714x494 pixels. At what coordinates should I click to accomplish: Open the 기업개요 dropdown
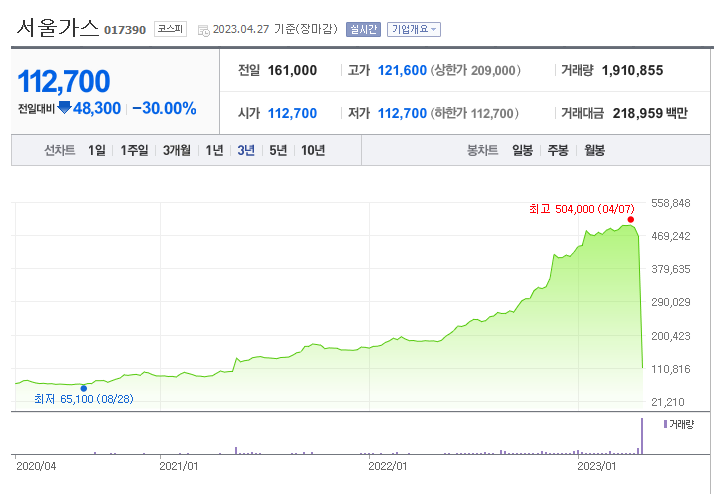(x=413, y=30)
